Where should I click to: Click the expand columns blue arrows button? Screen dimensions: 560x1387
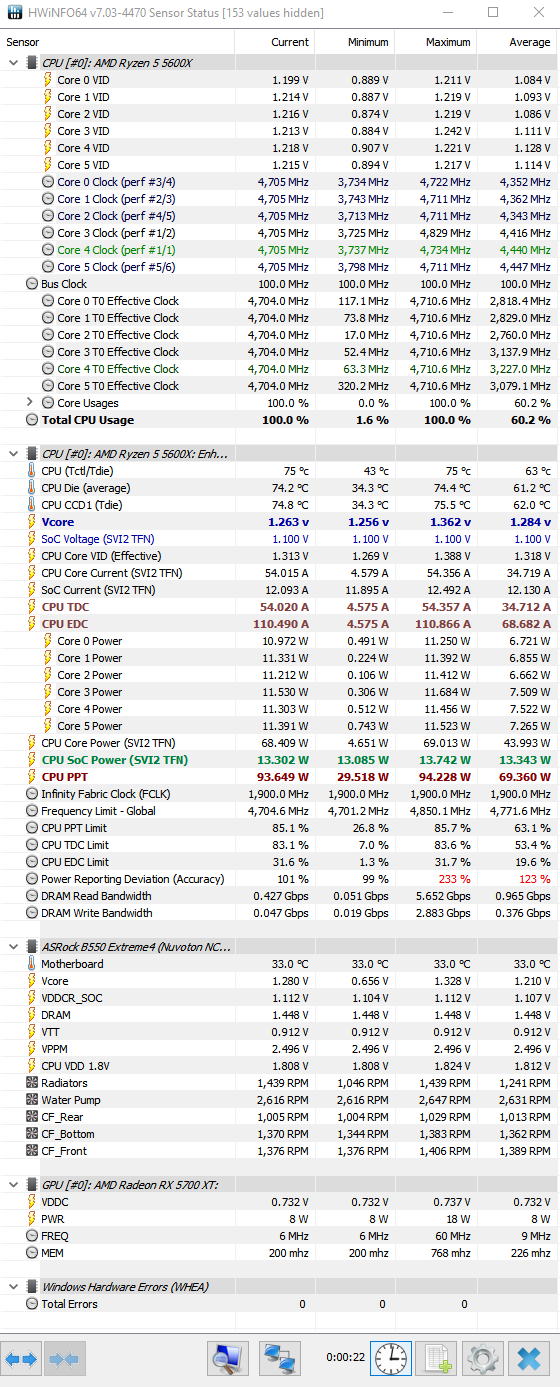(21, 1359)
